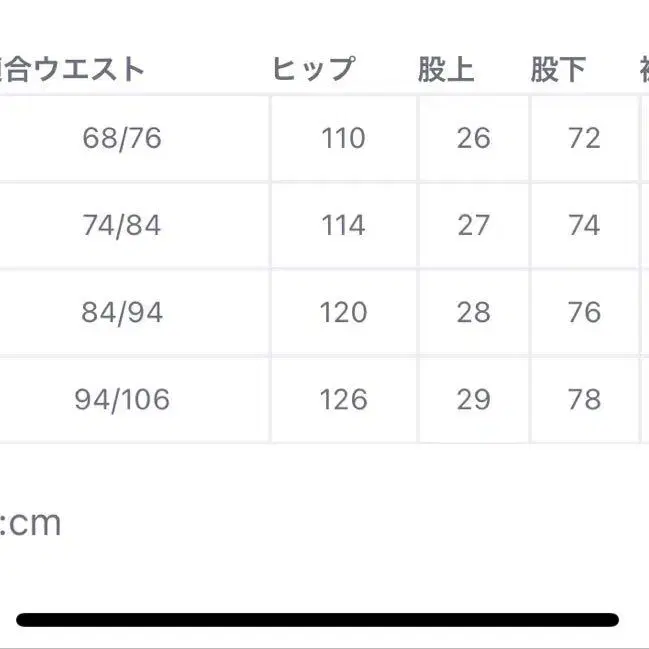This screenshot has height=649, width=649.
Task: Click hip value 110
Action: (x=343, y=138)
